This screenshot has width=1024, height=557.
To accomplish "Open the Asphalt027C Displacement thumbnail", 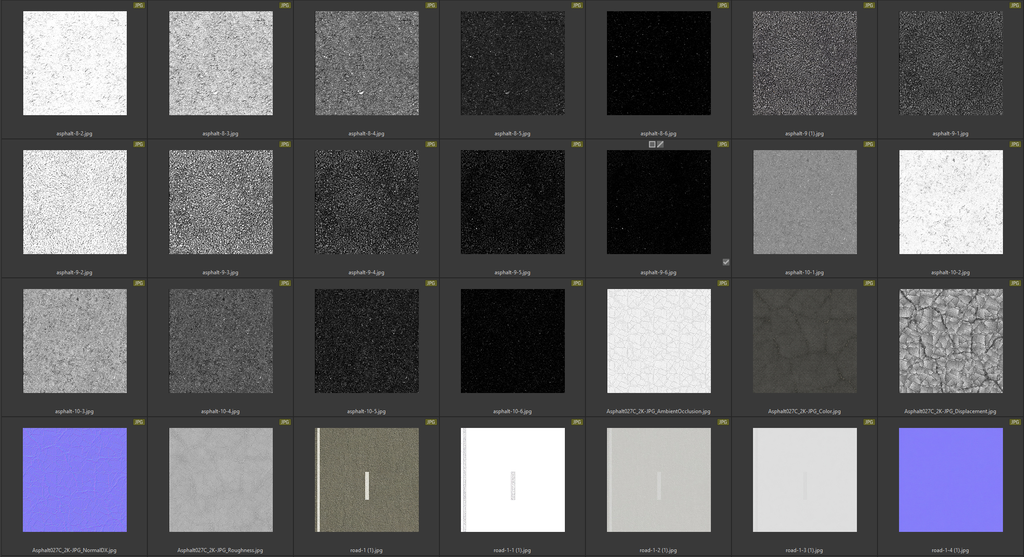I will [952, 341].
